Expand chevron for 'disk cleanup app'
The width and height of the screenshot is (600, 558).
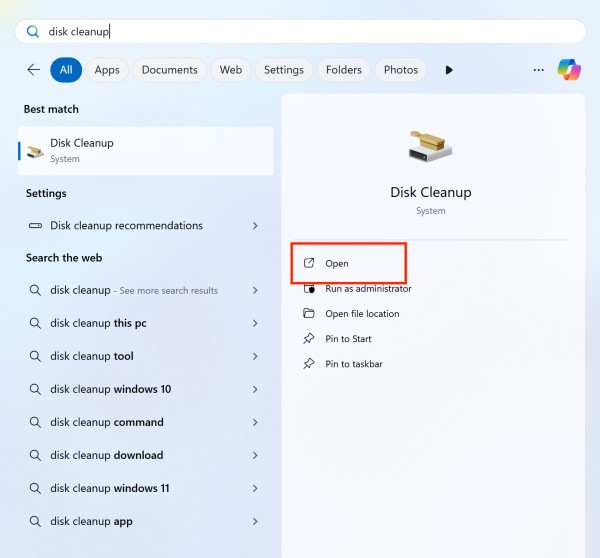coord(255,521)
